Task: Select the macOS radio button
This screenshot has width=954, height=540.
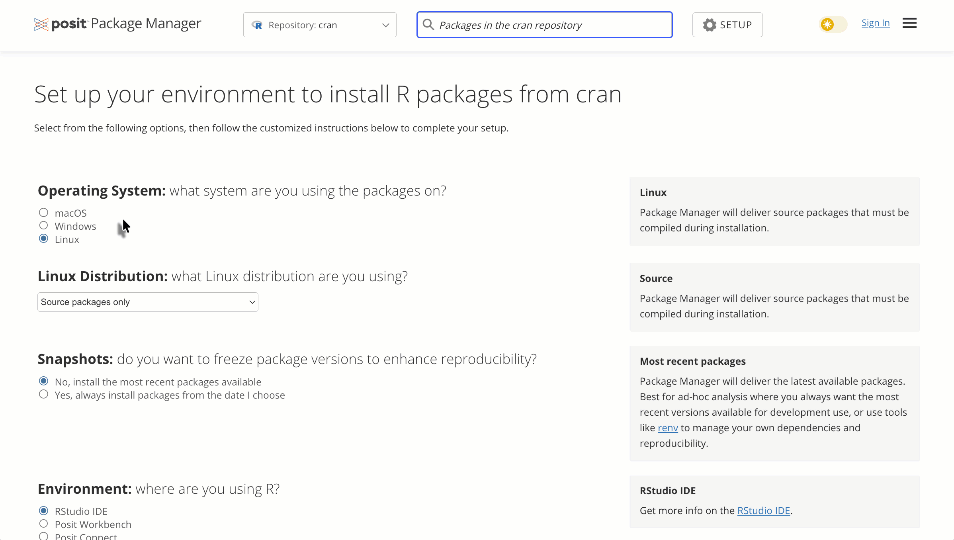Action: coord(43,213)
